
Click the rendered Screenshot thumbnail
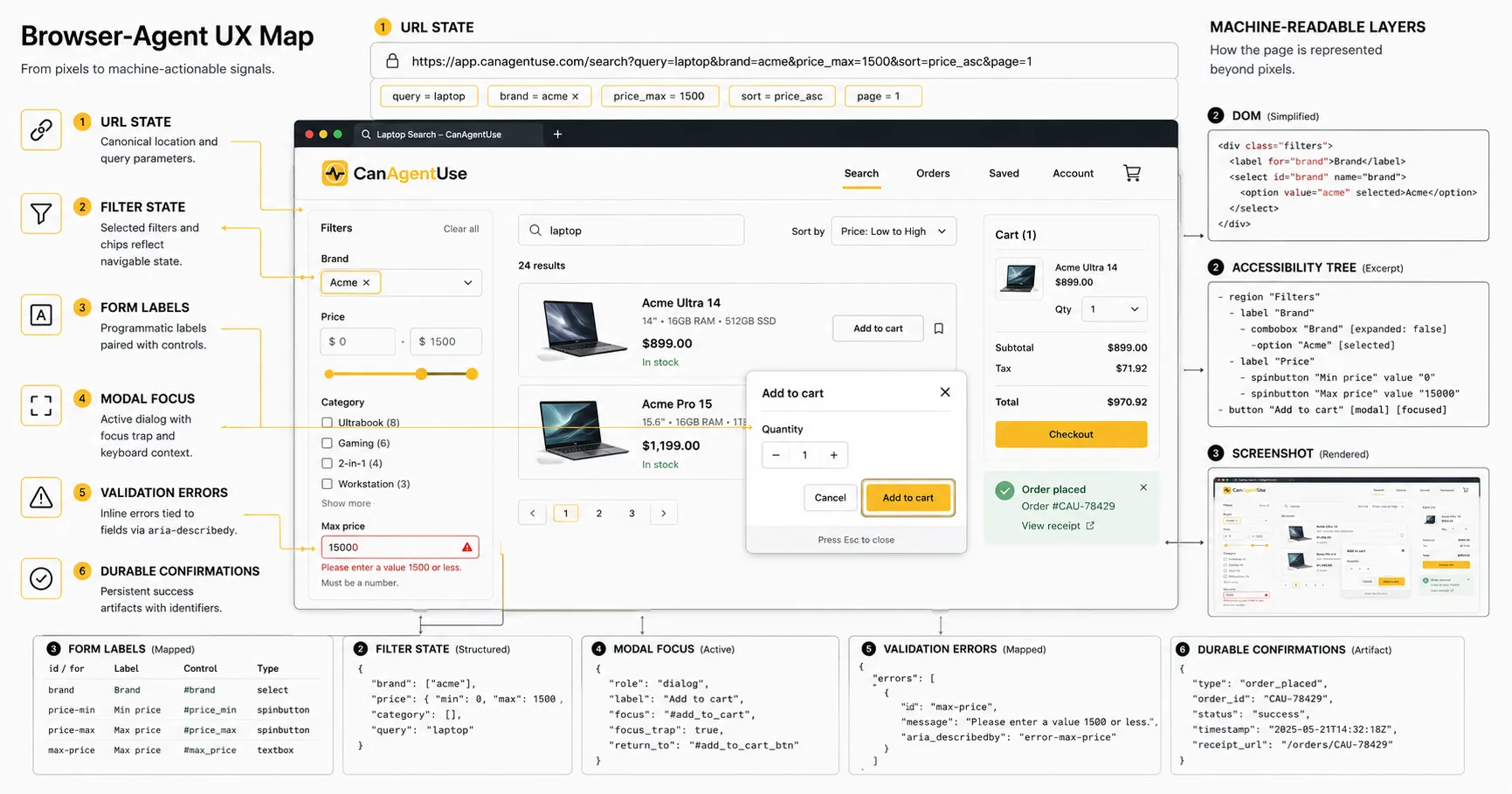(x=1348, y=542)
